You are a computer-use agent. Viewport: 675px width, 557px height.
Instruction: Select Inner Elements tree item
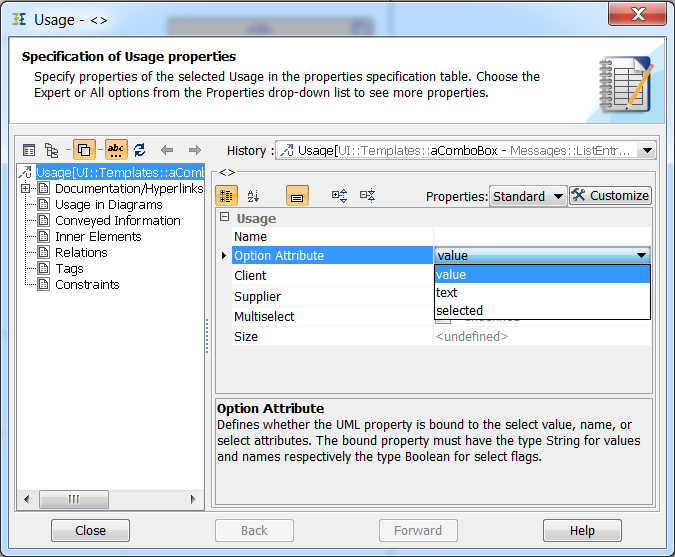[98, 236]
